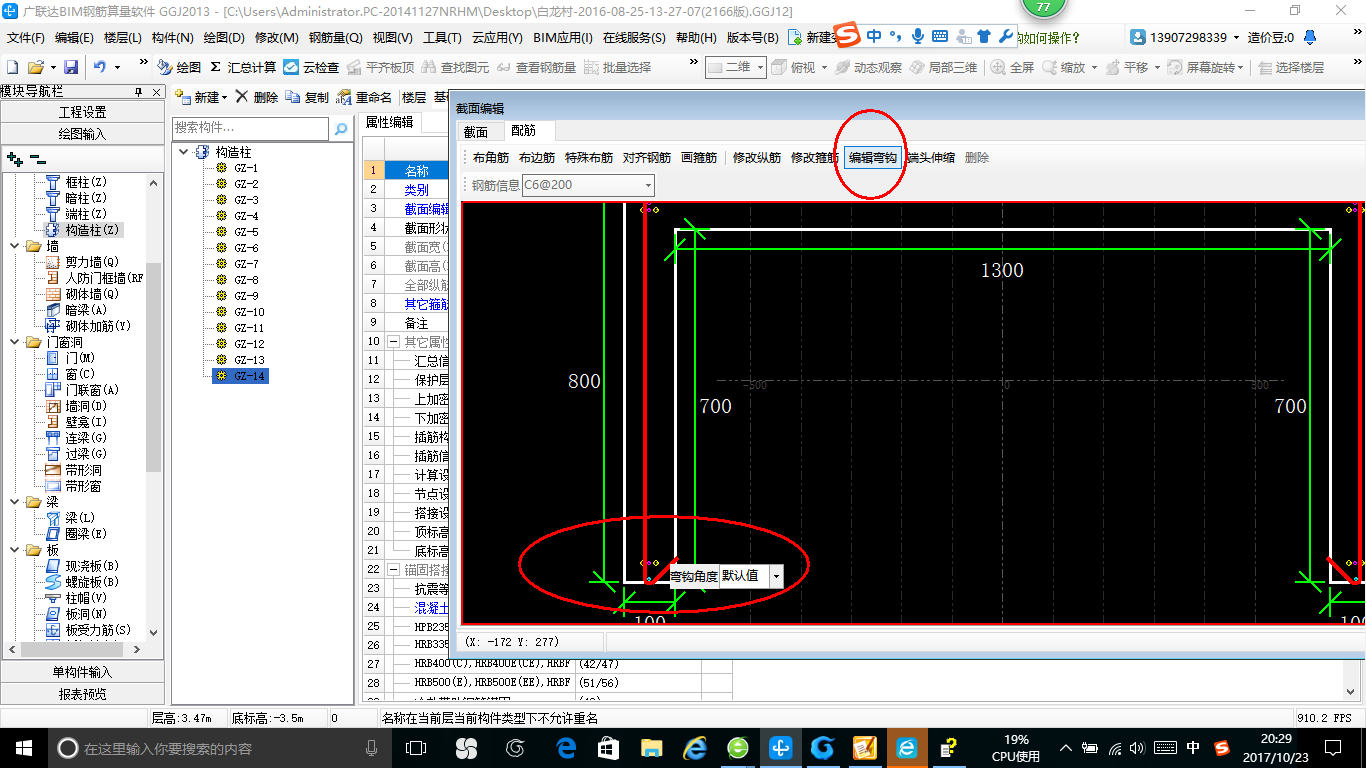Click the Task View taskbar icon
The width and height of the screenshot is (1366, 768).
click(415, 747)
